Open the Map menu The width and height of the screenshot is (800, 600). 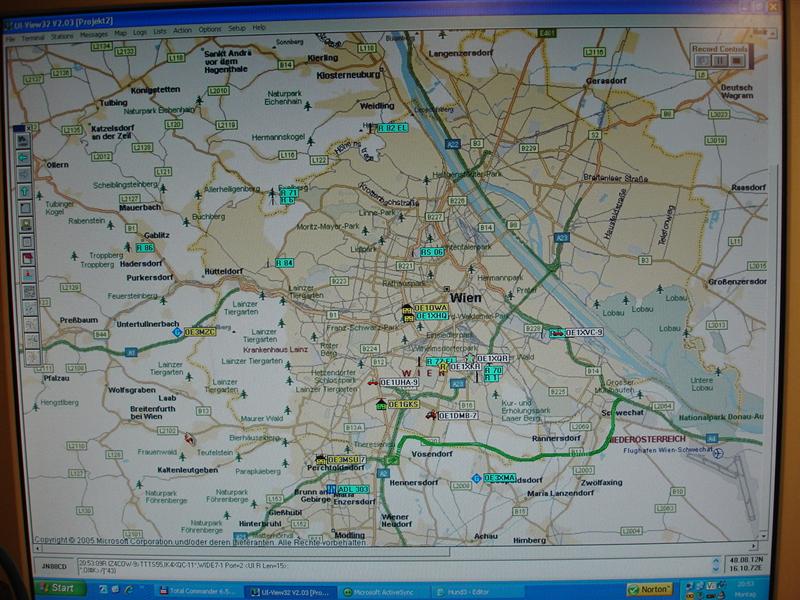pyautogui.click(x=120, y=33)
